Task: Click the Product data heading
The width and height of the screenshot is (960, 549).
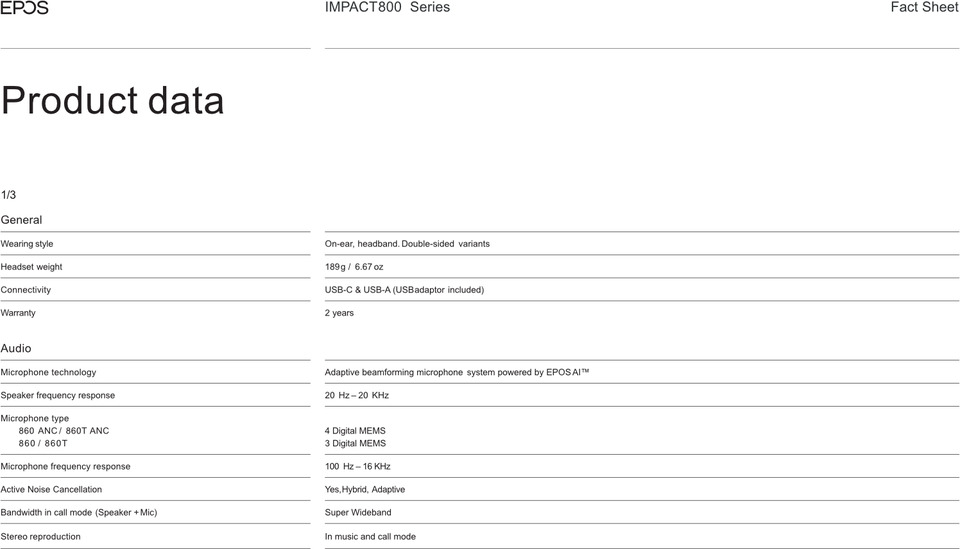Action: (113, 101)
